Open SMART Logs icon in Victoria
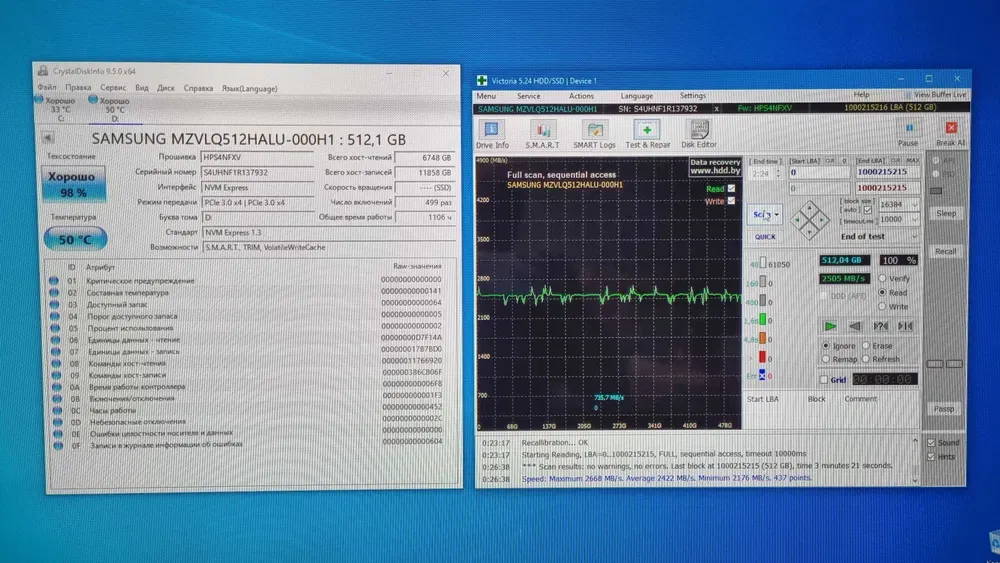Viewport: 1000px width, 563px height. pos(594,130)
